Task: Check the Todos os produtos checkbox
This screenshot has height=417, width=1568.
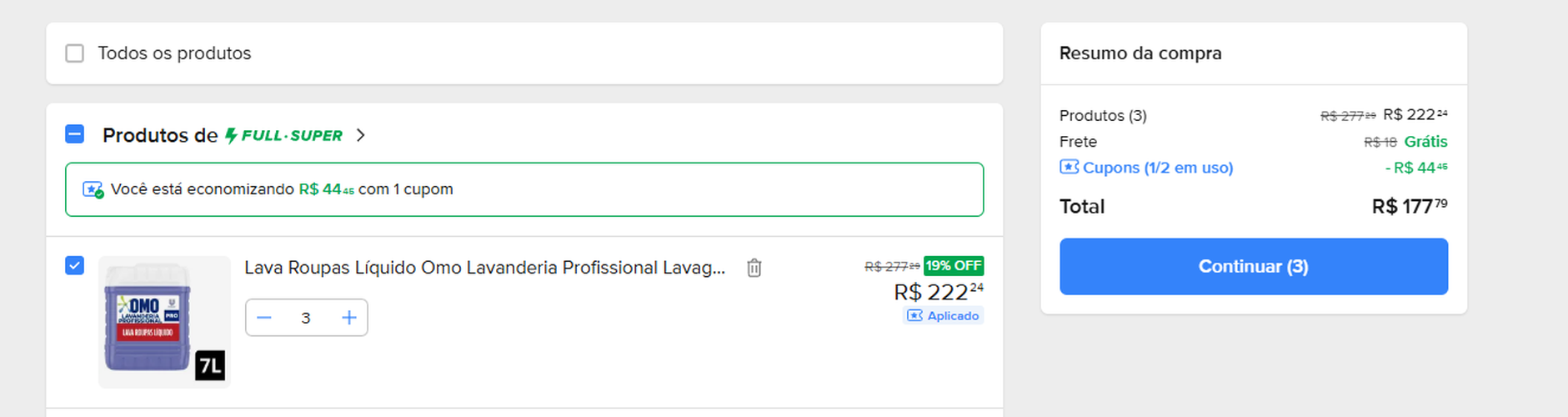Action: click(75, 53)
